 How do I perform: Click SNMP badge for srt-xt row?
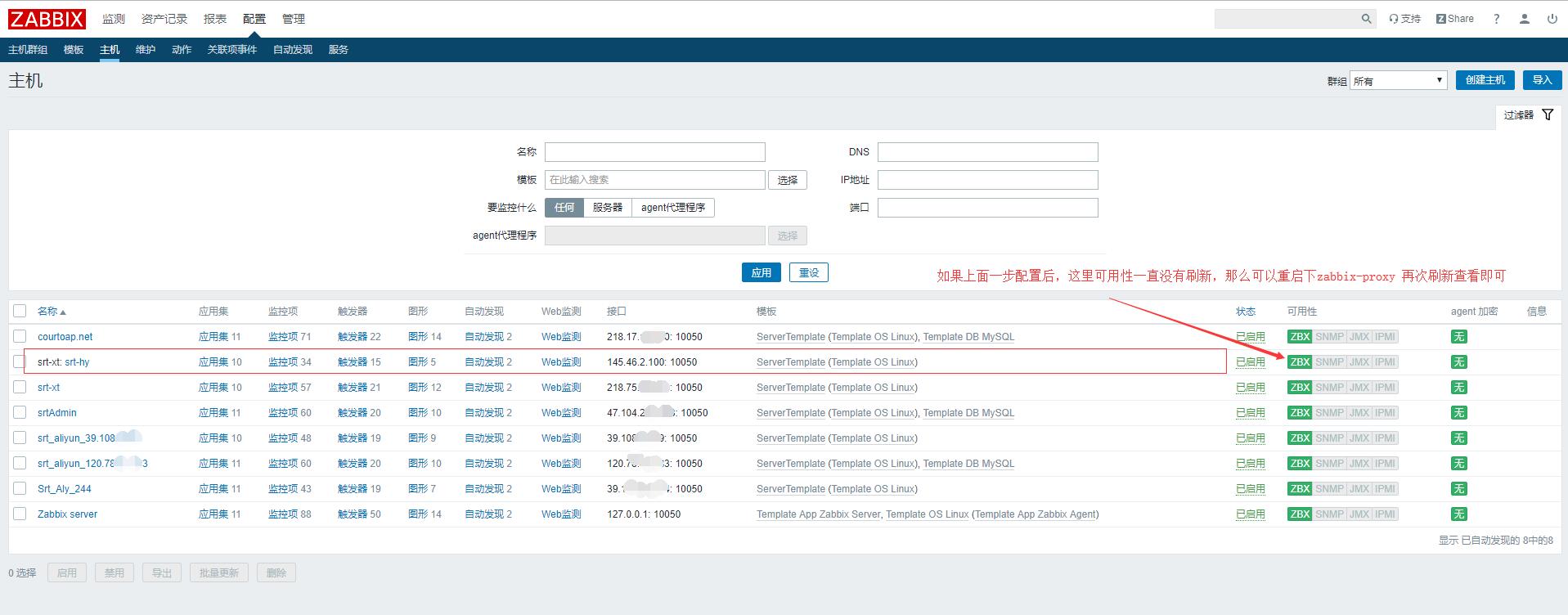pos(1329,388)
